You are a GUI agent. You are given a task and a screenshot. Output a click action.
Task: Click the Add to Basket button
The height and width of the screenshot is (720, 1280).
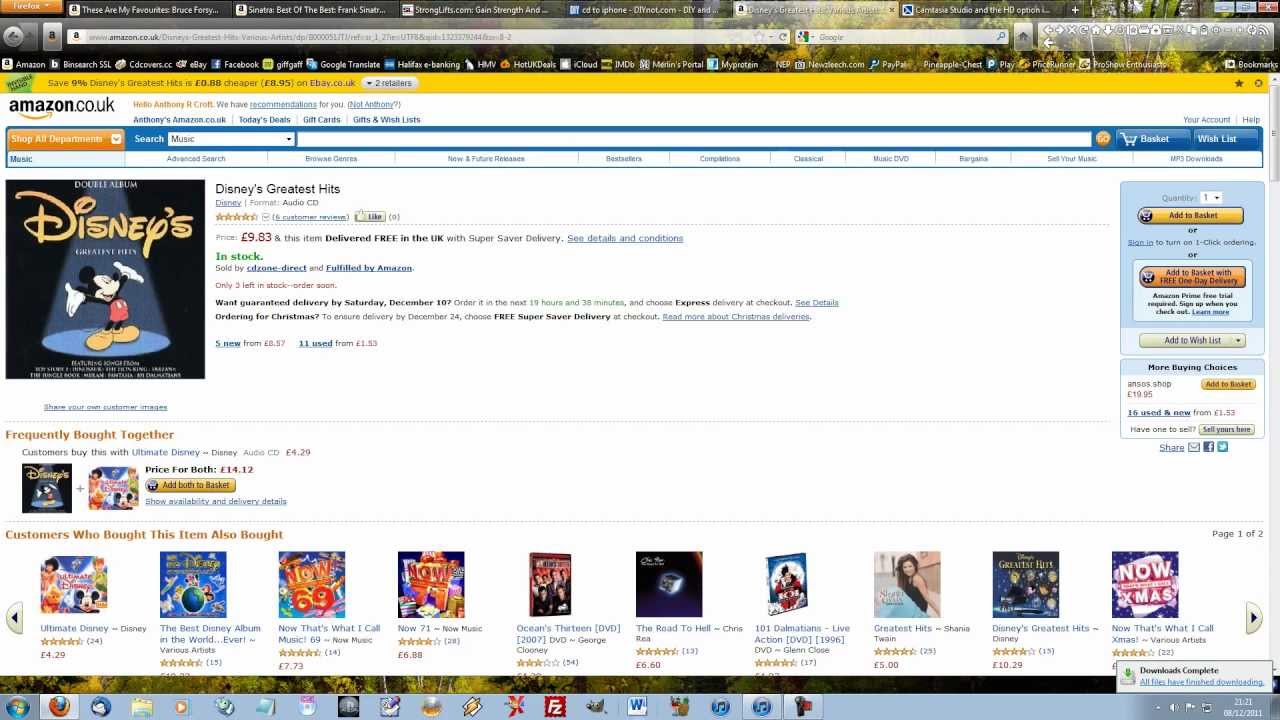coord(1190,216)
